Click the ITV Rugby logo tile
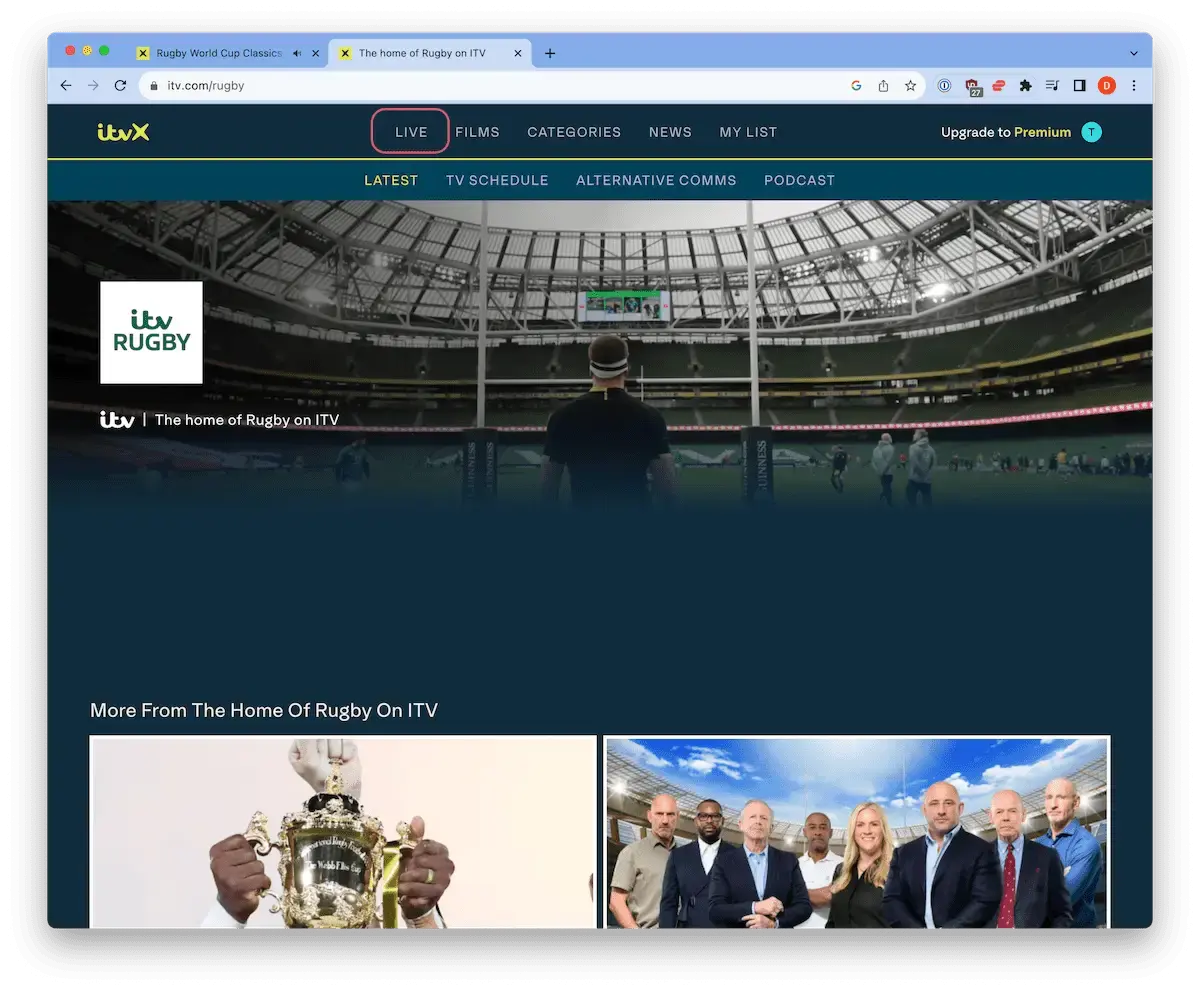Viewport: 1200px width, 991px height. (x=151, y=332)
